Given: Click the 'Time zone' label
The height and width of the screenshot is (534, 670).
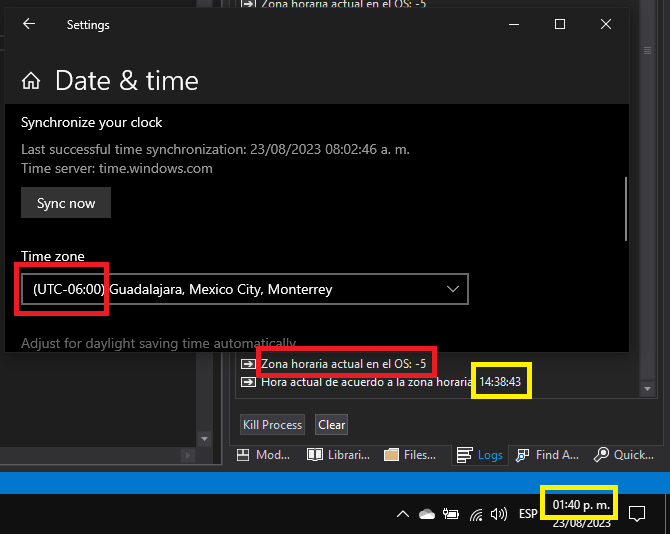Looking at the screenshot, I should [x=53, y=256].
